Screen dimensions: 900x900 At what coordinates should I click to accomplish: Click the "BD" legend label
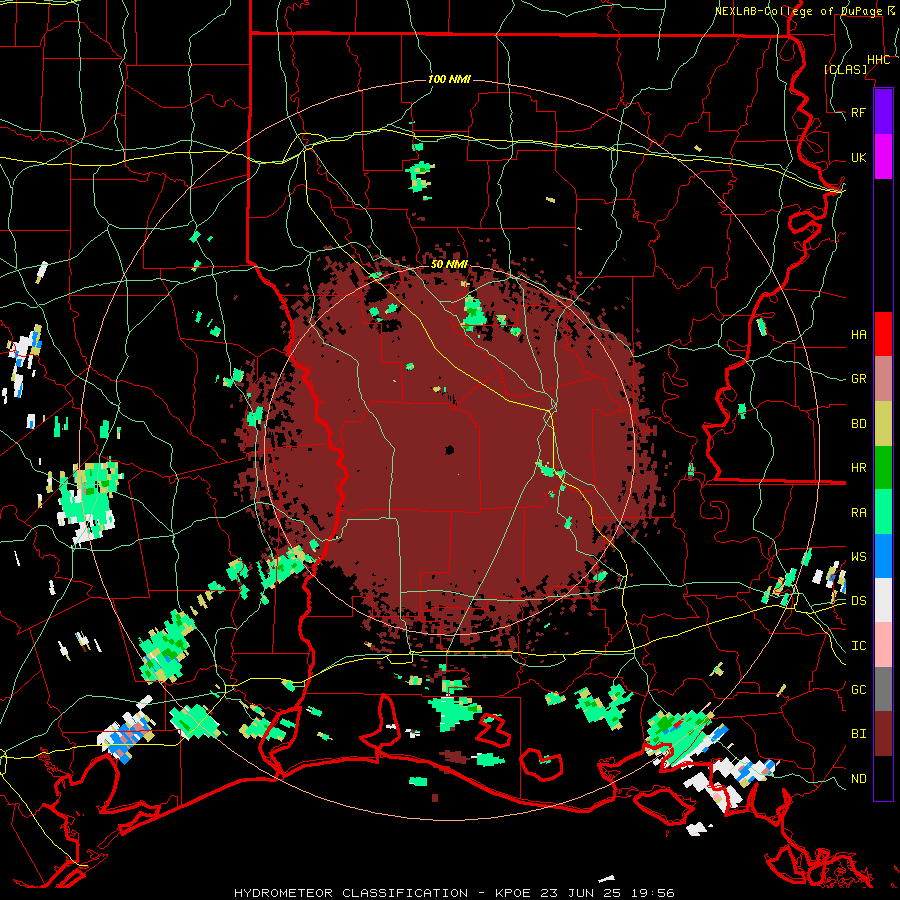pos(859,424)
